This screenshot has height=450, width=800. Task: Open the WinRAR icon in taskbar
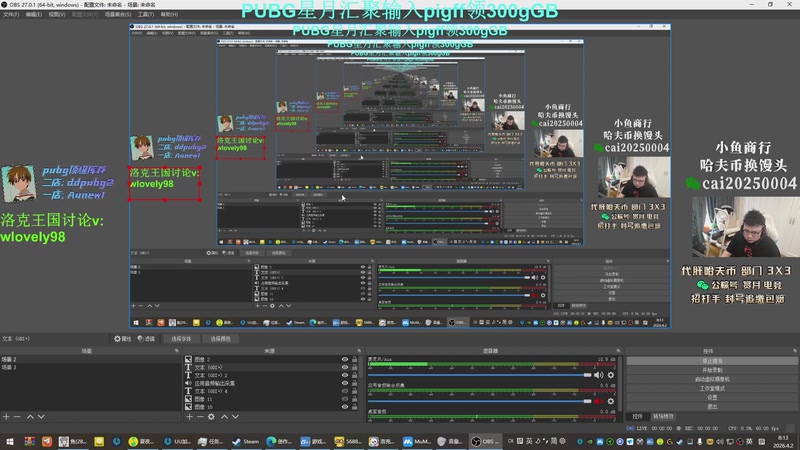pyautogui.click(x=29, y=441)
